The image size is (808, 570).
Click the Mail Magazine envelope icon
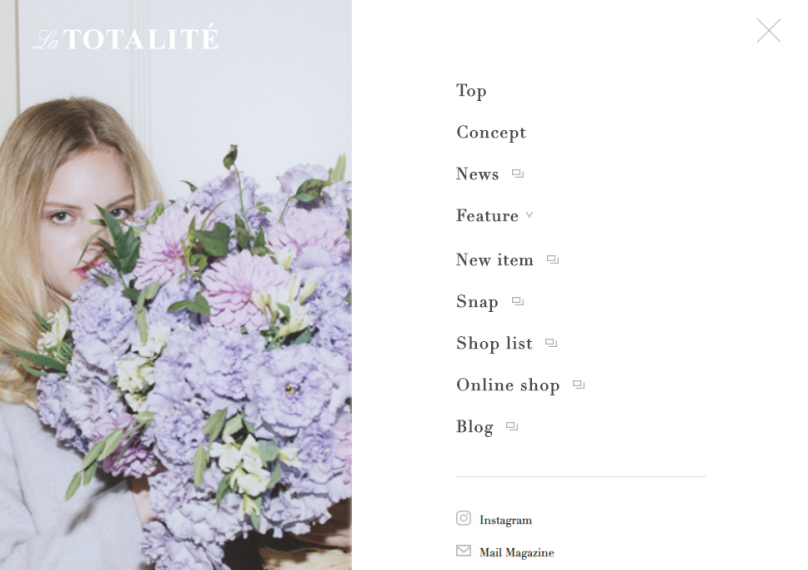pyautogui.click(x=463, y=551)
